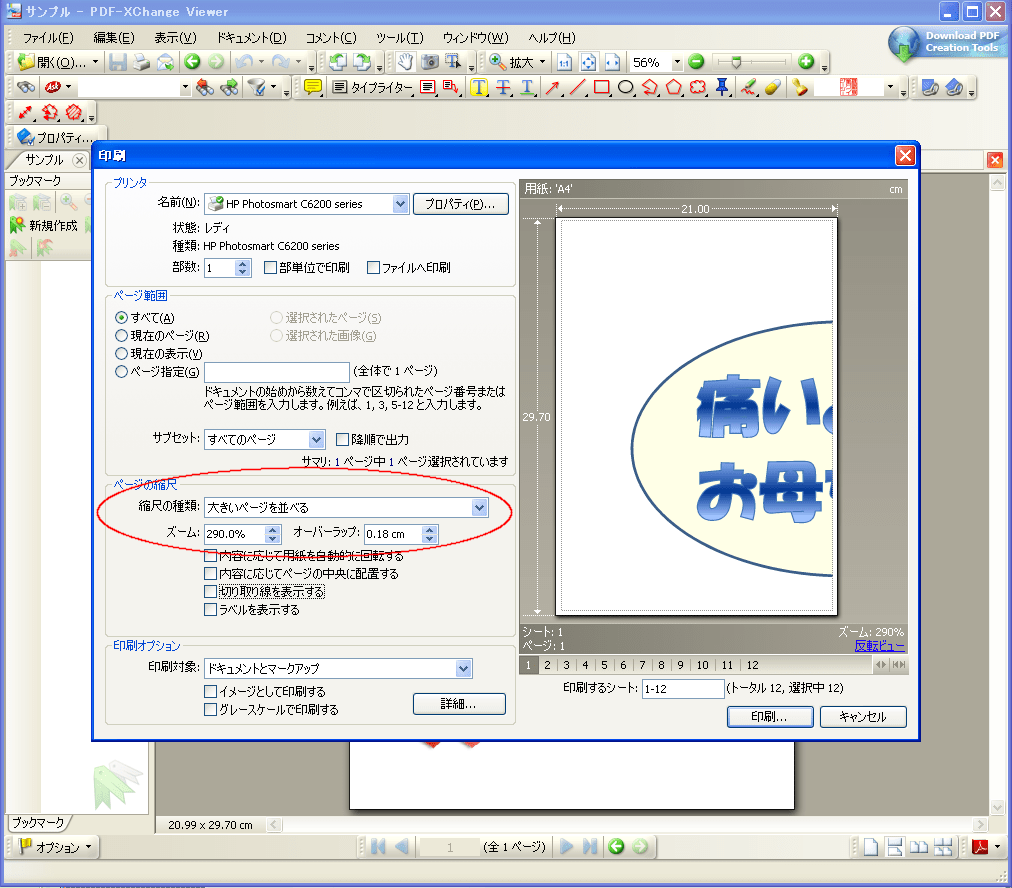This screenshot has height=888, width=1012.
Task: Enable the 部単位で印刷 collate checkbox
Action: tap(271, 268)
